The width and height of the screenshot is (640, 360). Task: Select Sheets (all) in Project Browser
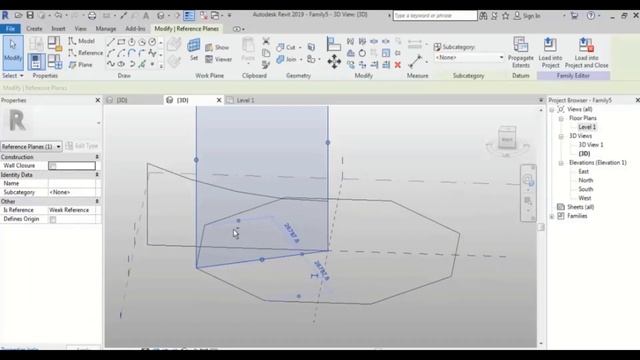580,207
